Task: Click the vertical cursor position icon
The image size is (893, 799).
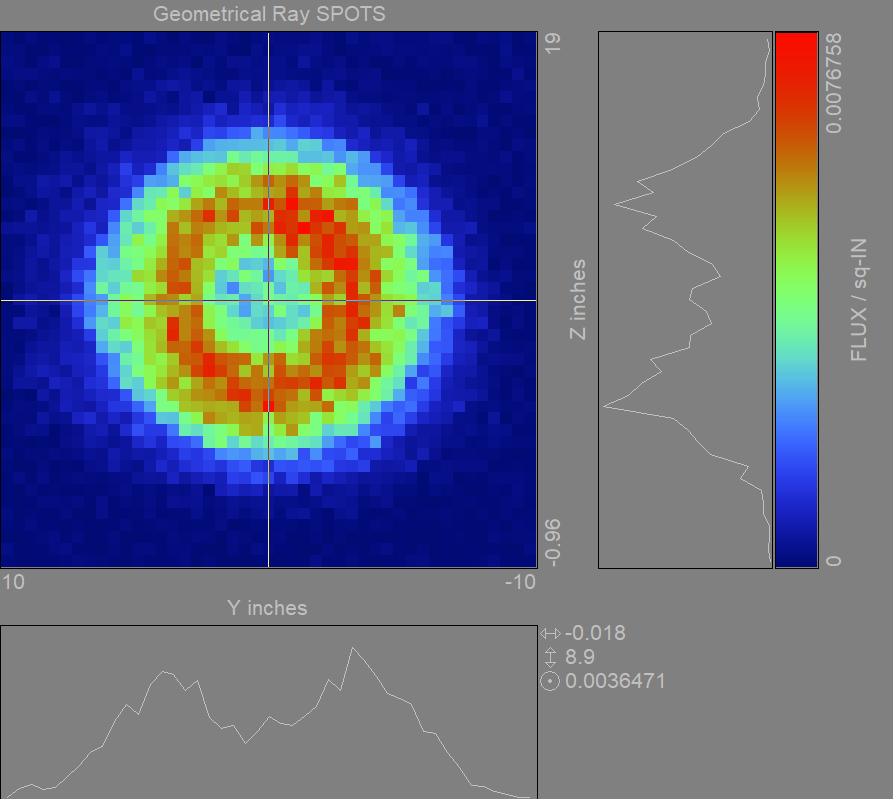Action: point(550,657)
